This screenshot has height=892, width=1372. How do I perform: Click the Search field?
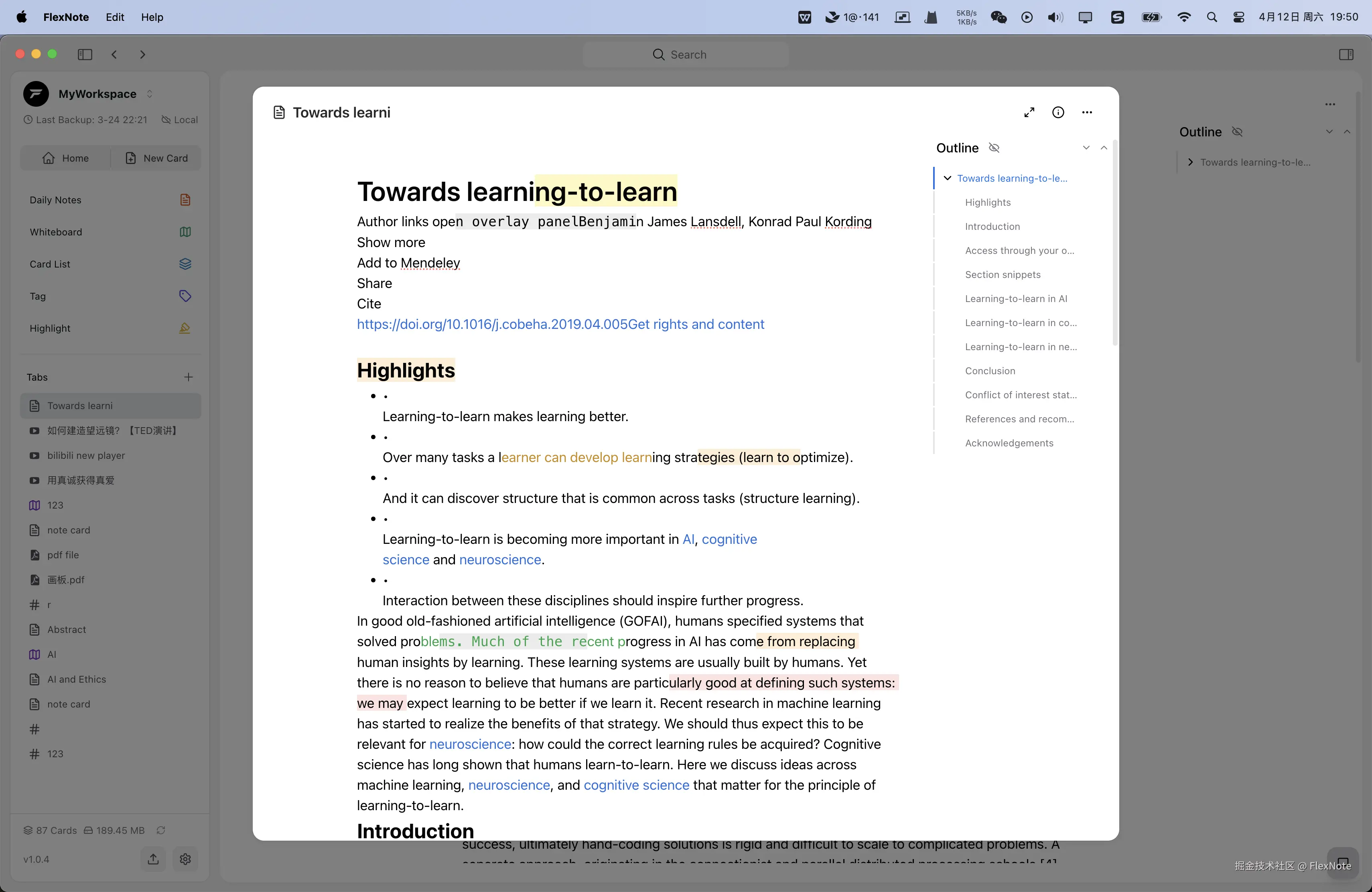[686, 54]
